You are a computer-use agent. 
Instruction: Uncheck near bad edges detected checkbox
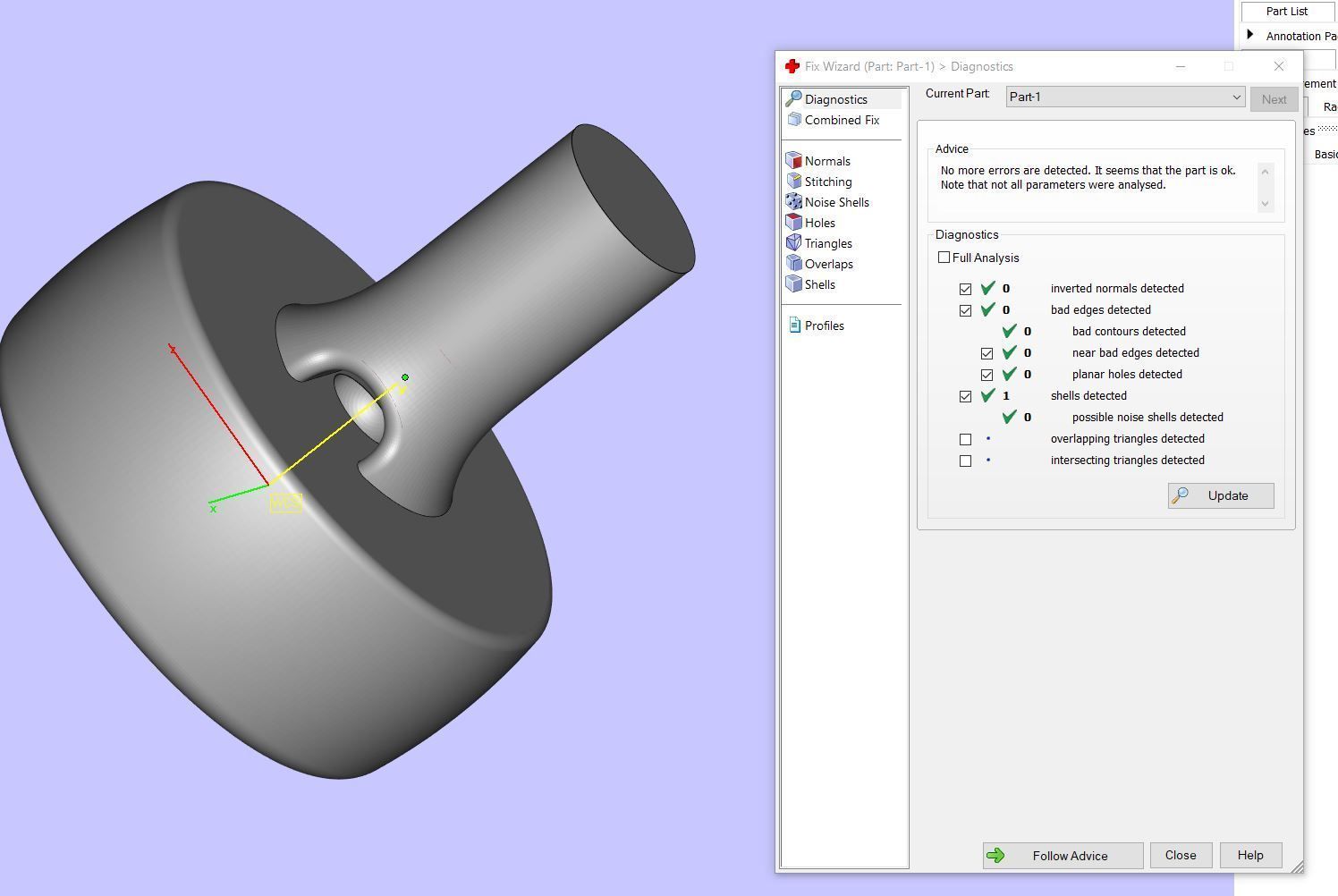[x=987, y=353]
